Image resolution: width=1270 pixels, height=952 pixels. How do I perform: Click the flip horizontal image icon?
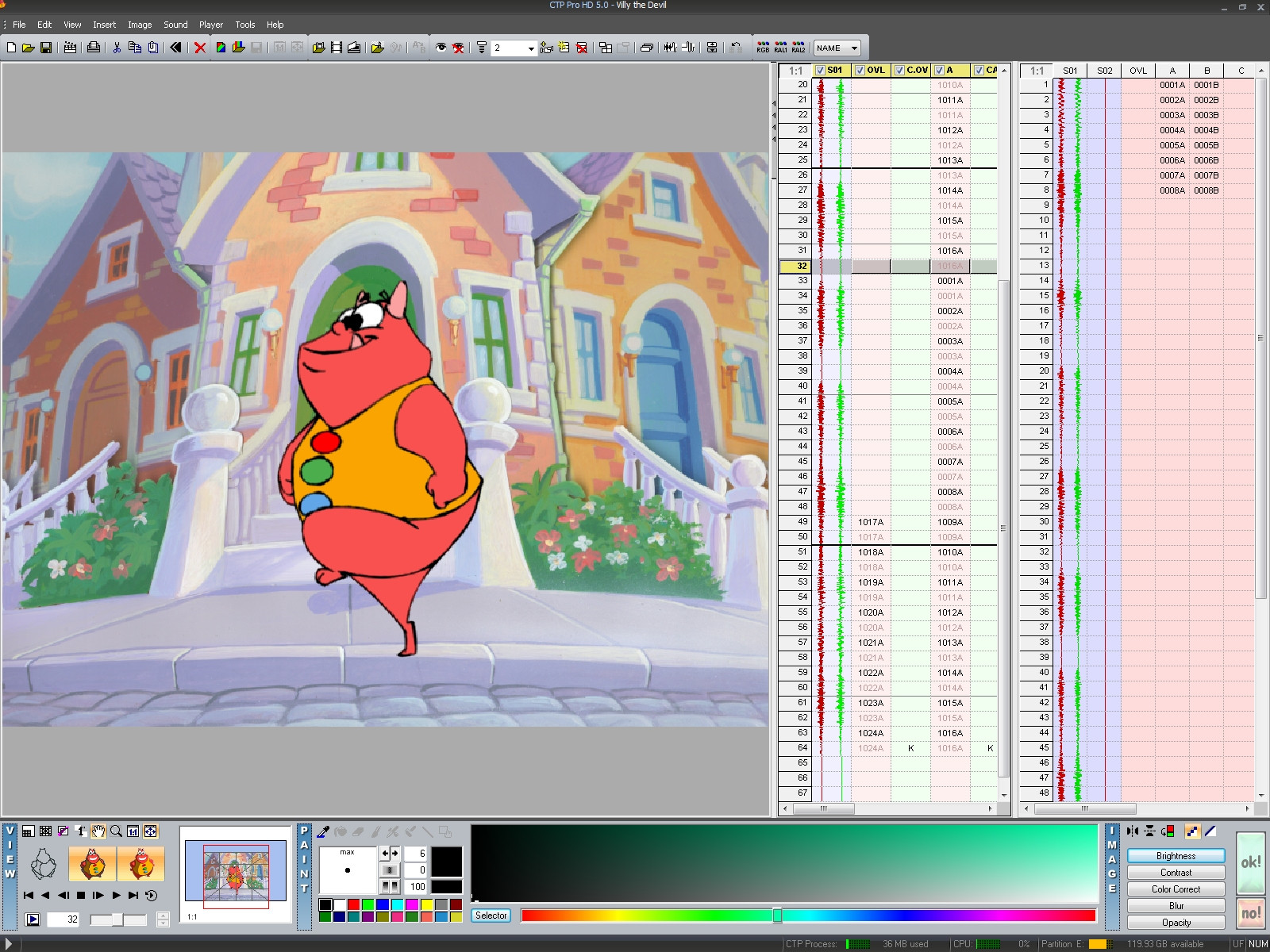point(1132,831)
